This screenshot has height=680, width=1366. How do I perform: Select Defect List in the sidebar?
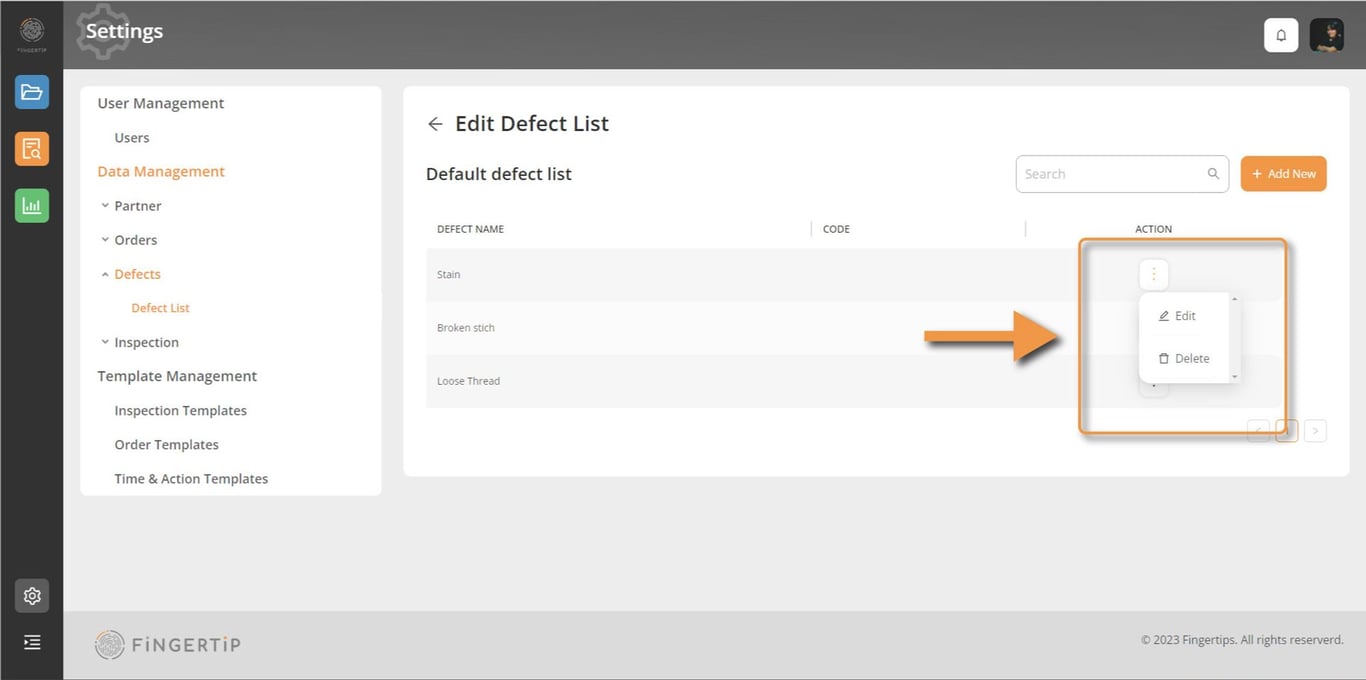coord(160,308)
